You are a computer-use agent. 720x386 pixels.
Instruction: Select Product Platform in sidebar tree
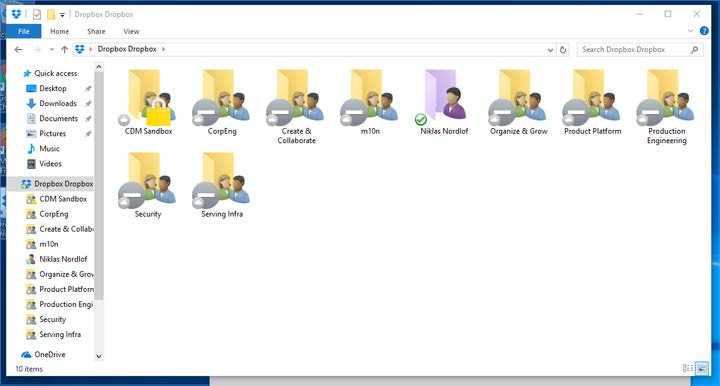pos(66,289)
